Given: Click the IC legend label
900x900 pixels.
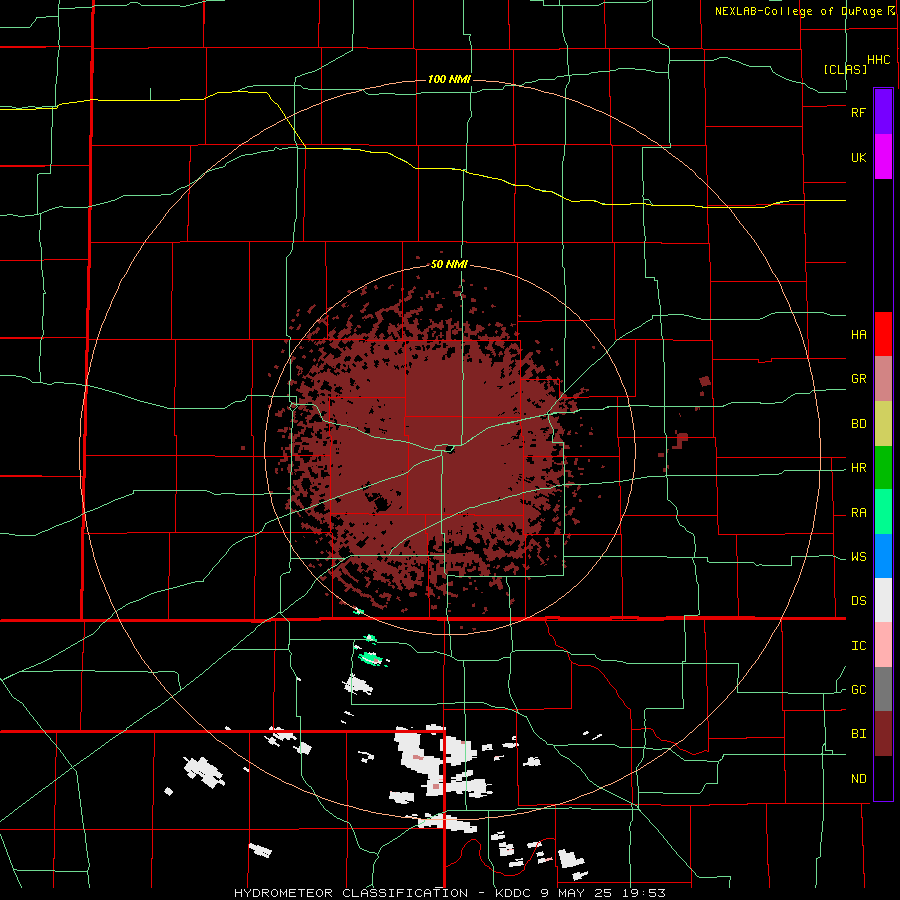Looking at the screenshot, I should (858, 646).
